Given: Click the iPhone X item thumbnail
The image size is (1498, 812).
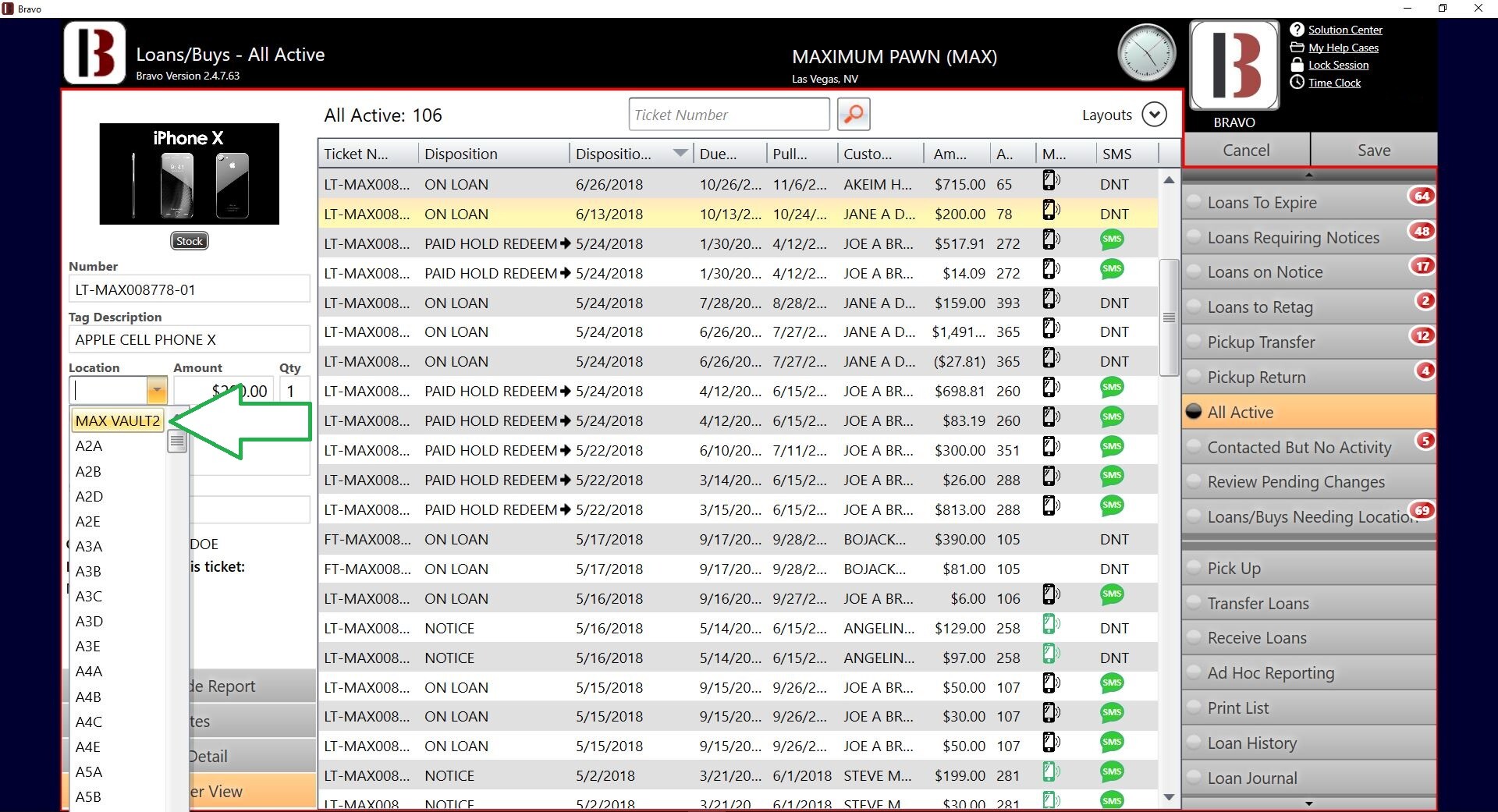Looking at the screenshot, I should pyautogui.click(x=189, y=174).
